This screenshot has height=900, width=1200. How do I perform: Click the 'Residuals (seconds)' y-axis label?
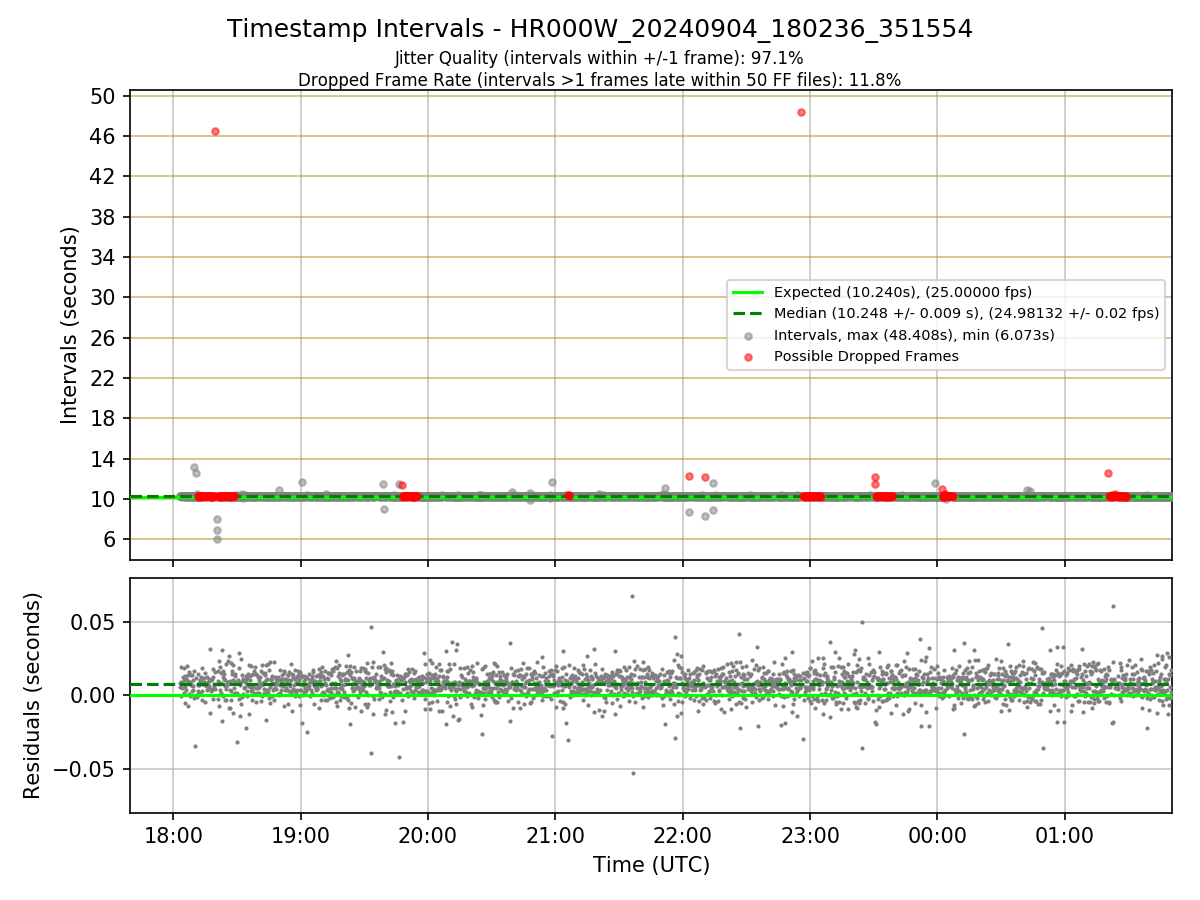tap(32, 695)
